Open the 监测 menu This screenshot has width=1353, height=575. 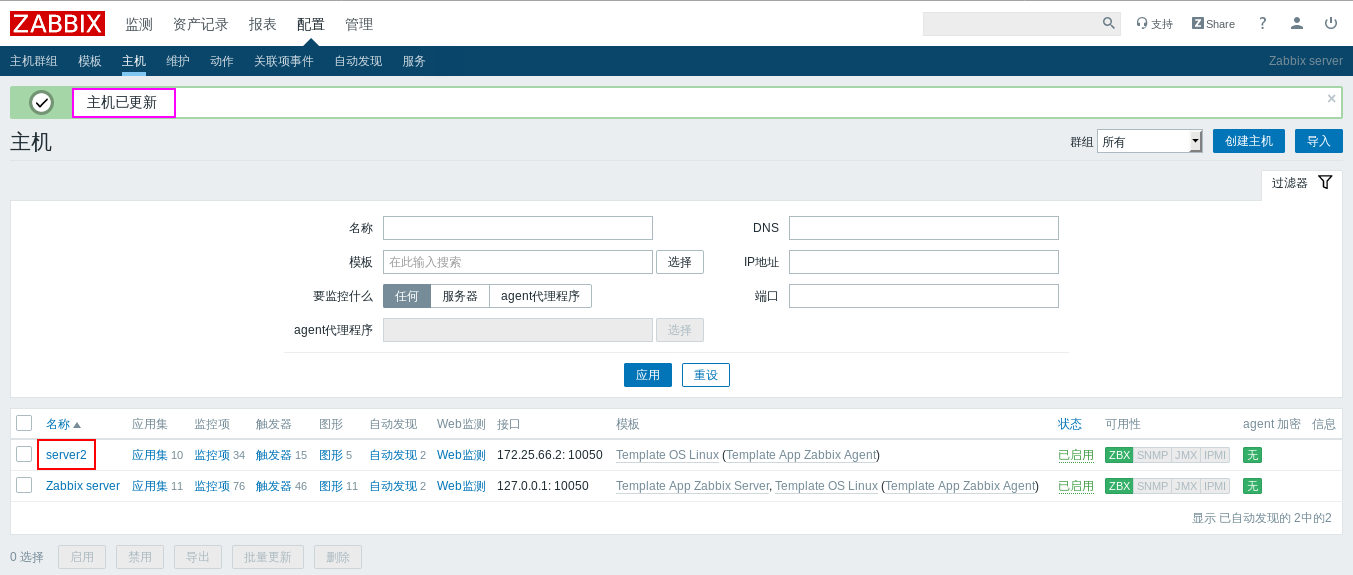click(139, 24)
